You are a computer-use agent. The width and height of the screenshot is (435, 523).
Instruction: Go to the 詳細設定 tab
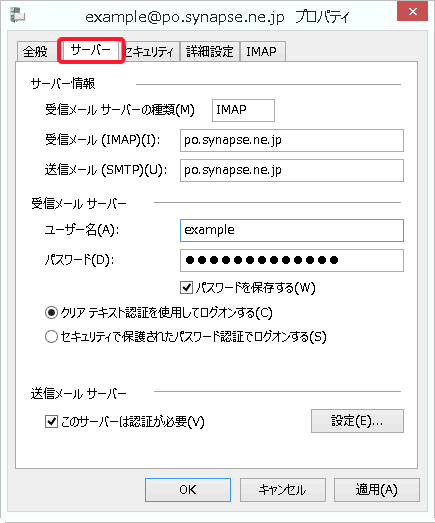point(209,52)
